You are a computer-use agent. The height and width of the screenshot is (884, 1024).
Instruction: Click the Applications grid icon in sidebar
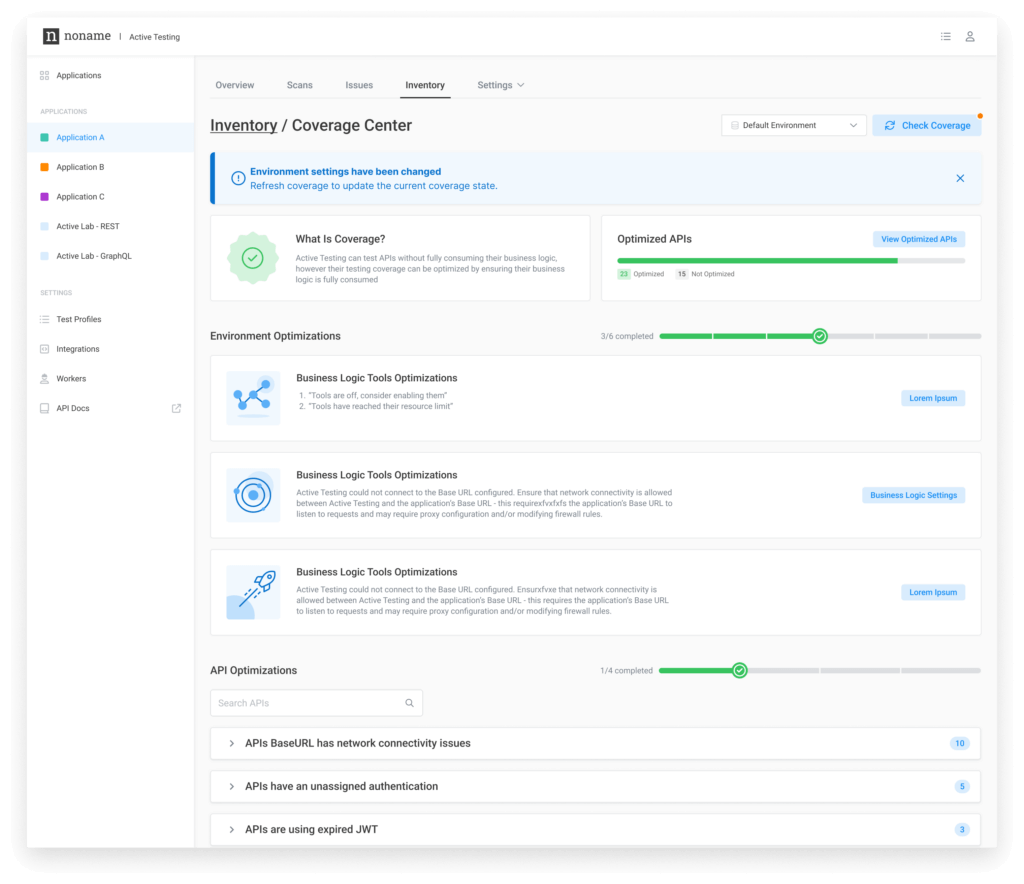(44, 76)
